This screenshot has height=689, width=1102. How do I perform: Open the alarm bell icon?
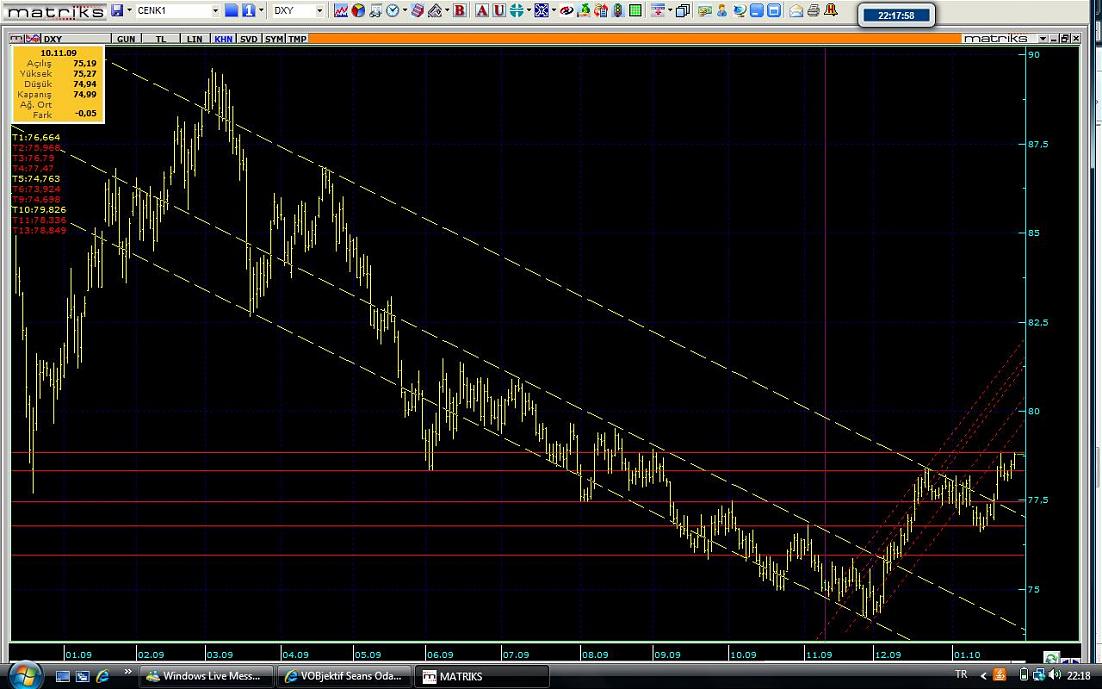tap(831, 11)
